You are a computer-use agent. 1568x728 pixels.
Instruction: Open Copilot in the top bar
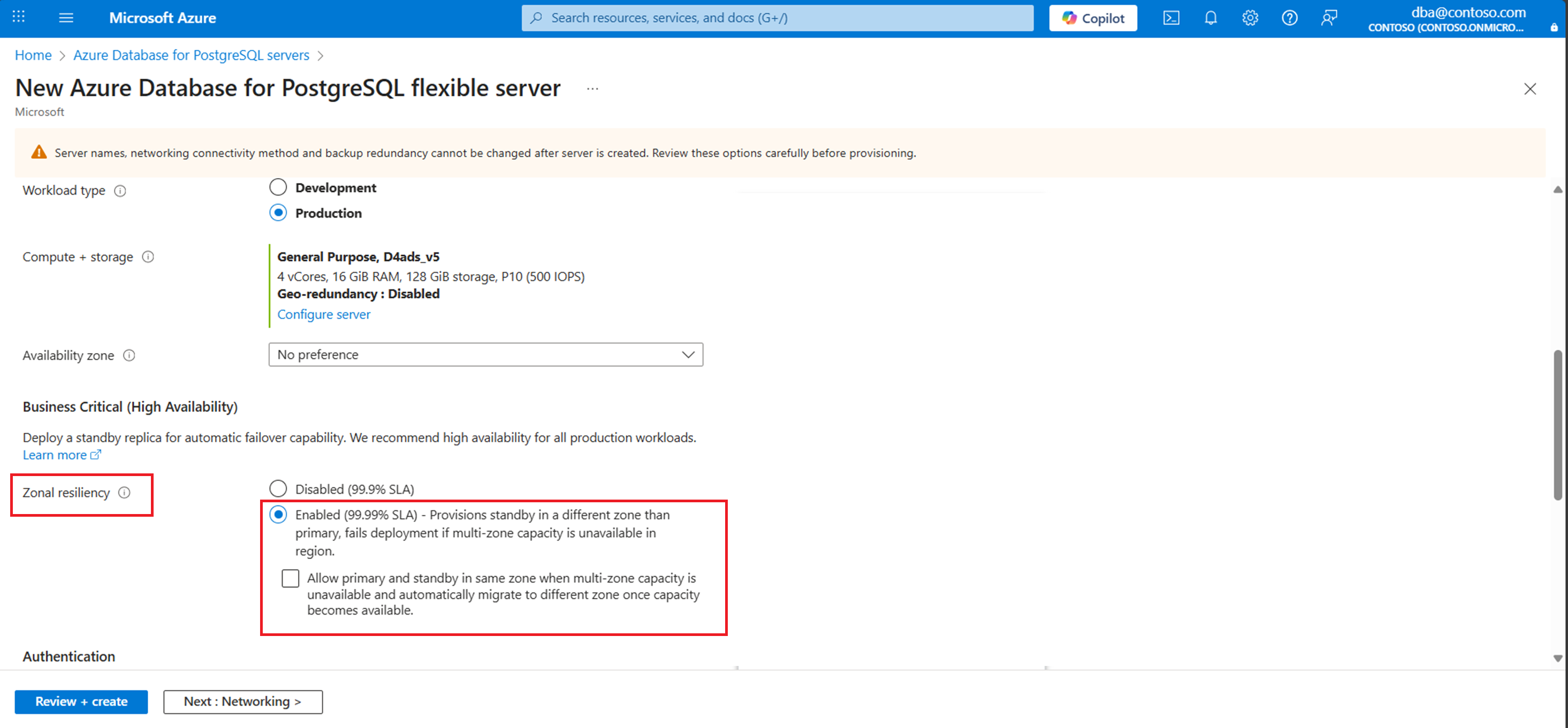[x=1093, y=18]
